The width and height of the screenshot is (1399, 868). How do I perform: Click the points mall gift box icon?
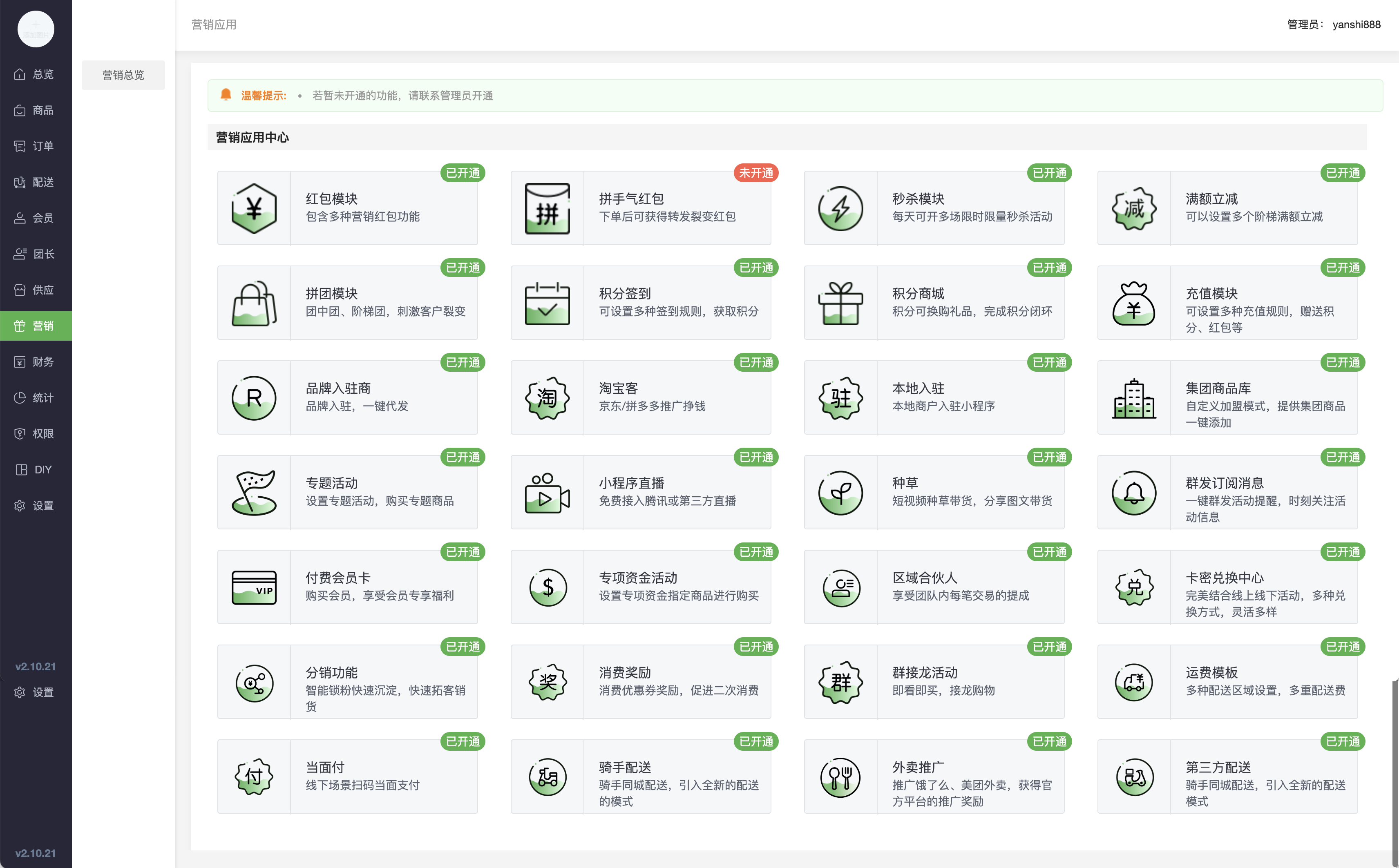(x=840, y=303)
